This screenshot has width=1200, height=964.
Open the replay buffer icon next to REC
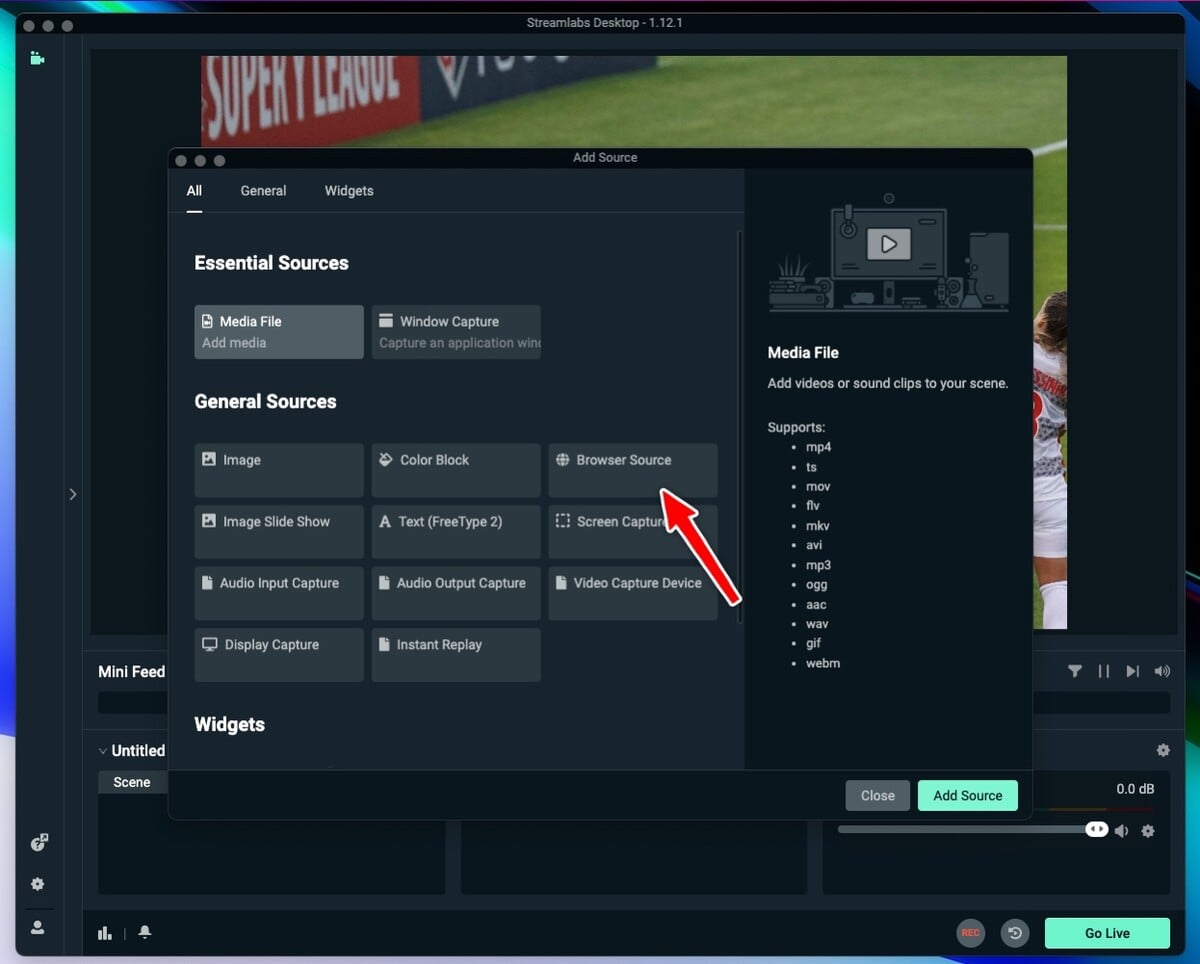[x=1015, y=932]
